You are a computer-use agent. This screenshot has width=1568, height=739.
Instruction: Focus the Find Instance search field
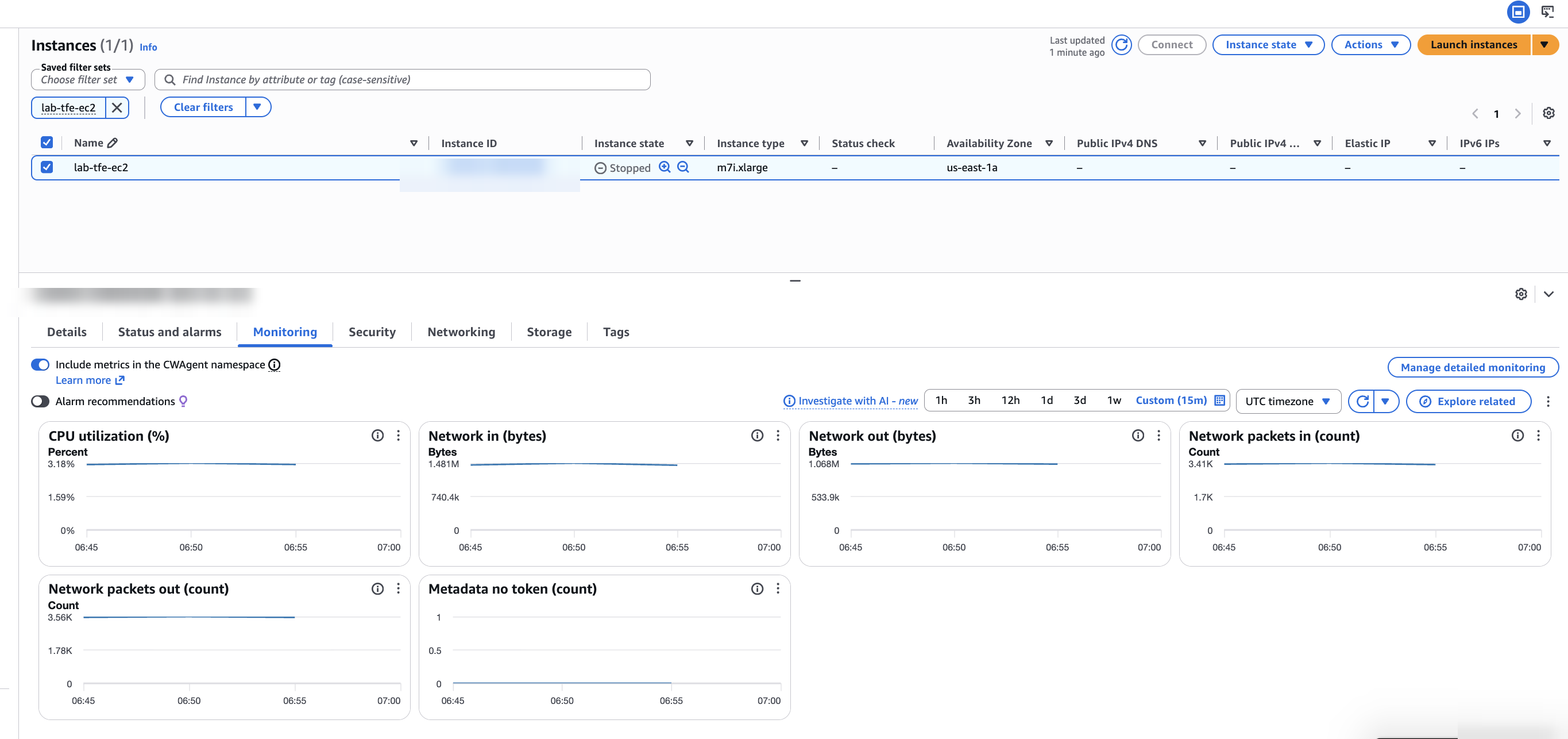click(x=403, y=80)
